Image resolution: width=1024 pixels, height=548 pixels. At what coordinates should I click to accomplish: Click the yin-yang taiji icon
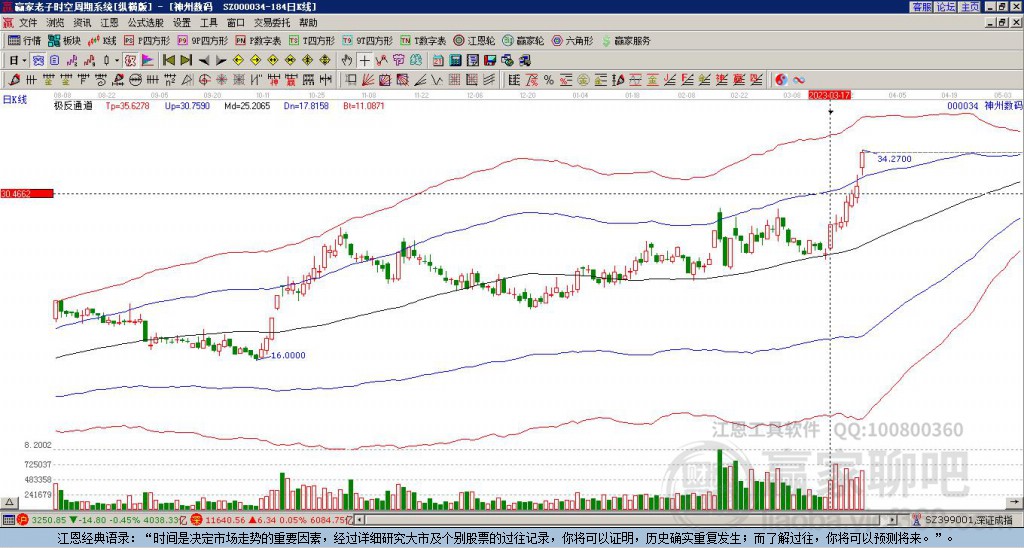pyautogui.click(x=781, y=80)
